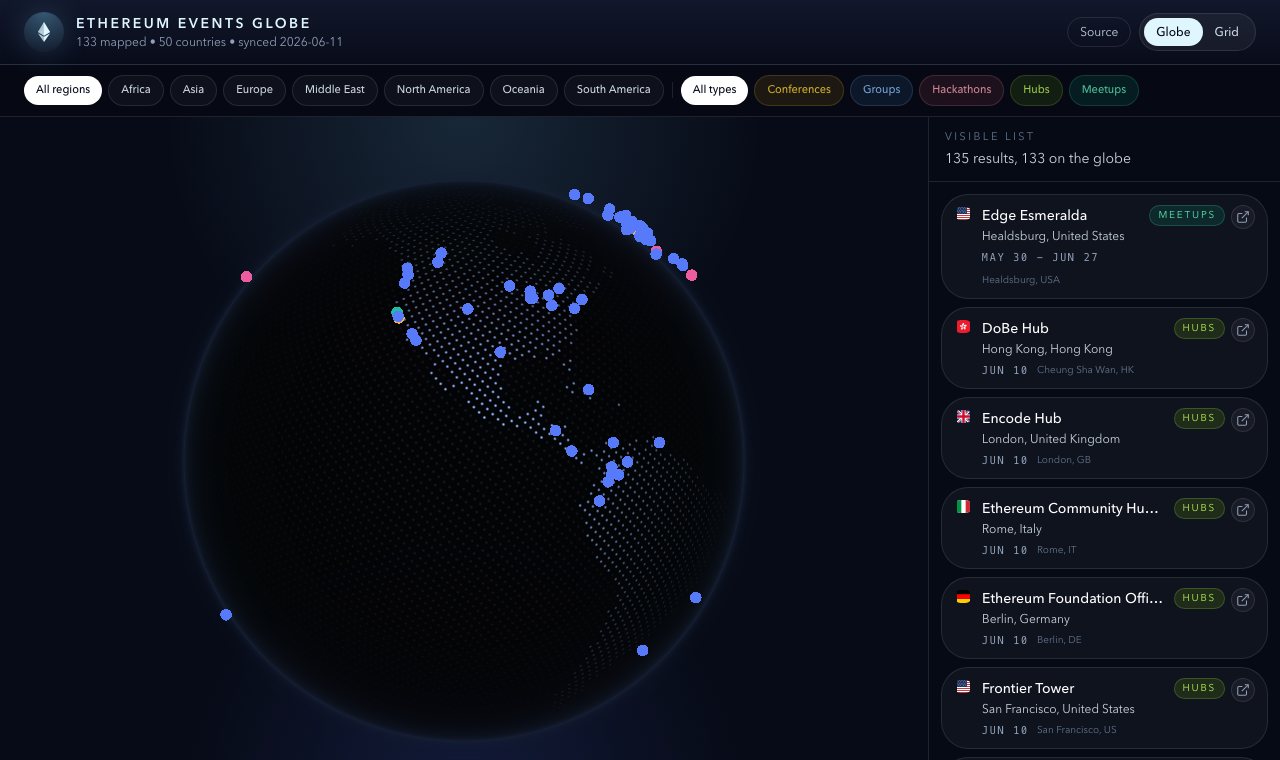This screenshot has height=760, width=1280.
Task: Show only Conferences
Action: (799, 90)
